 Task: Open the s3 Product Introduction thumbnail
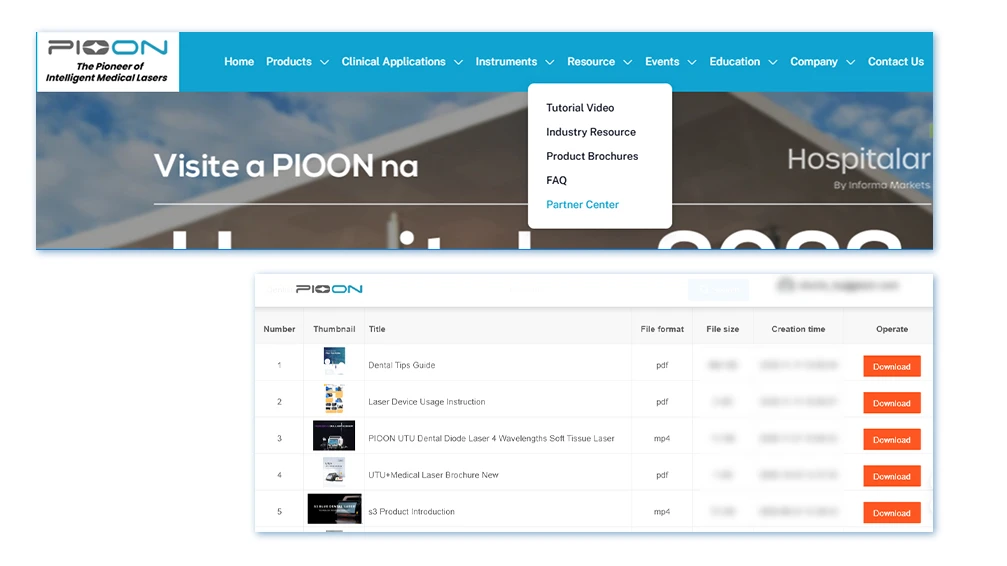[x=334, y=509]
